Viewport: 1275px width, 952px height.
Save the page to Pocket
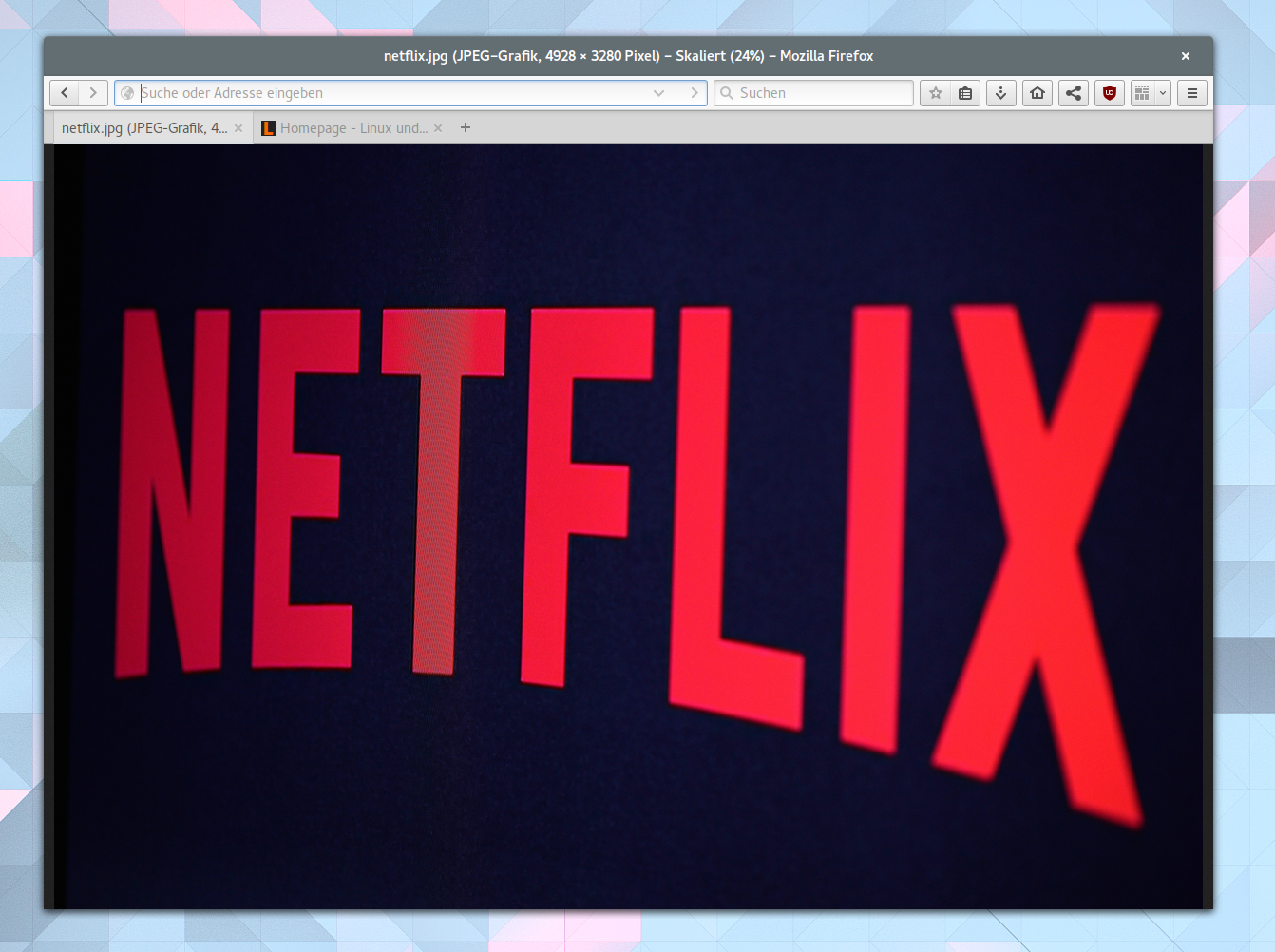coord(965,92)
